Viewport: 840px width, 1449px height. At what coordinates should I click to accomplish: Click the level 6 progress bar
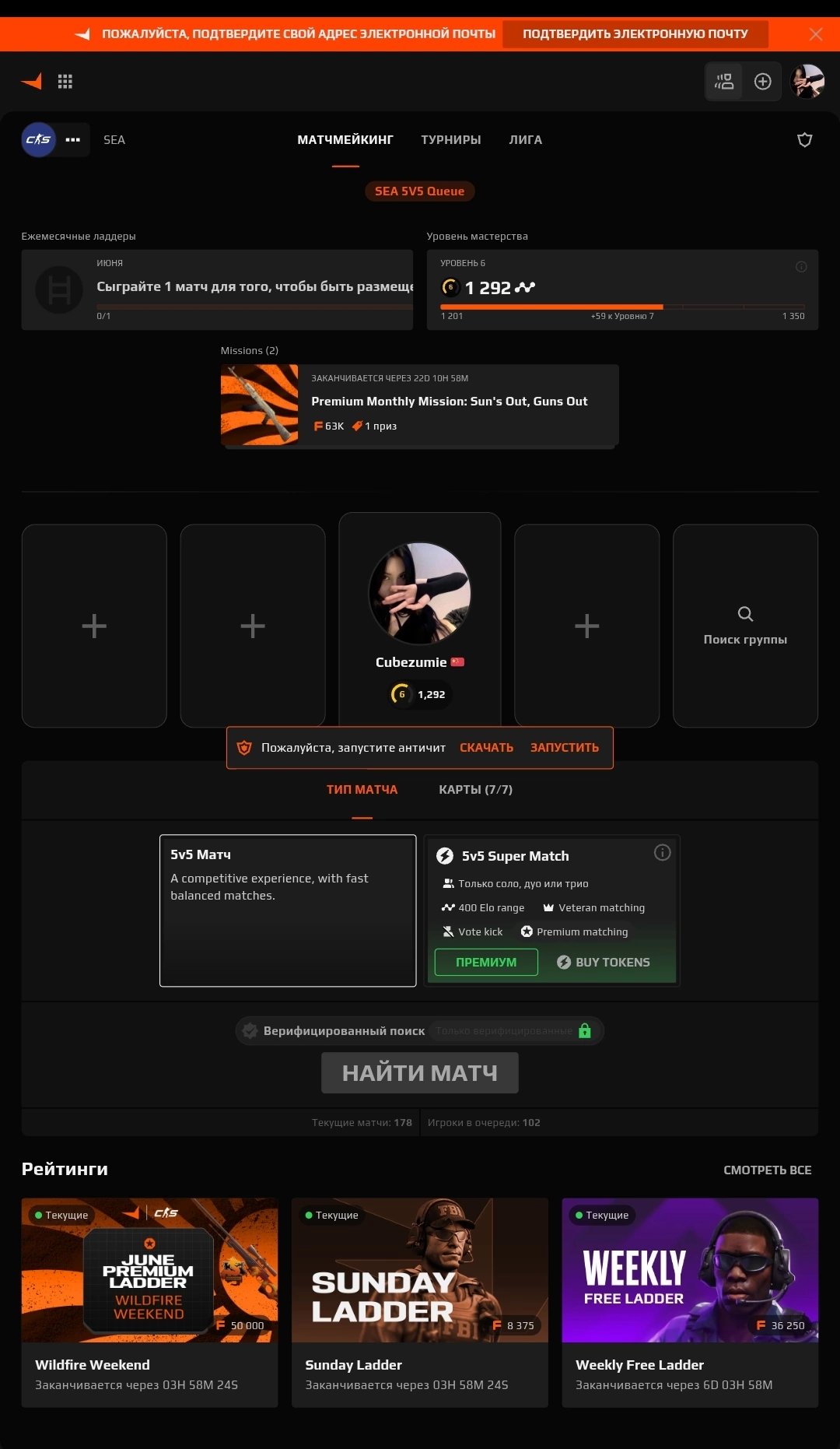pos(623,307)
